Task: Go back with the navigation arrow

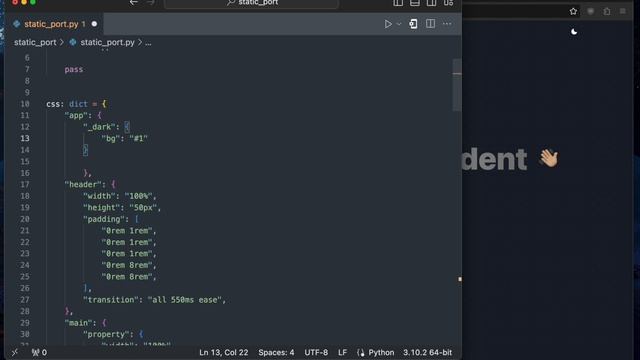Action: point(133,2)
